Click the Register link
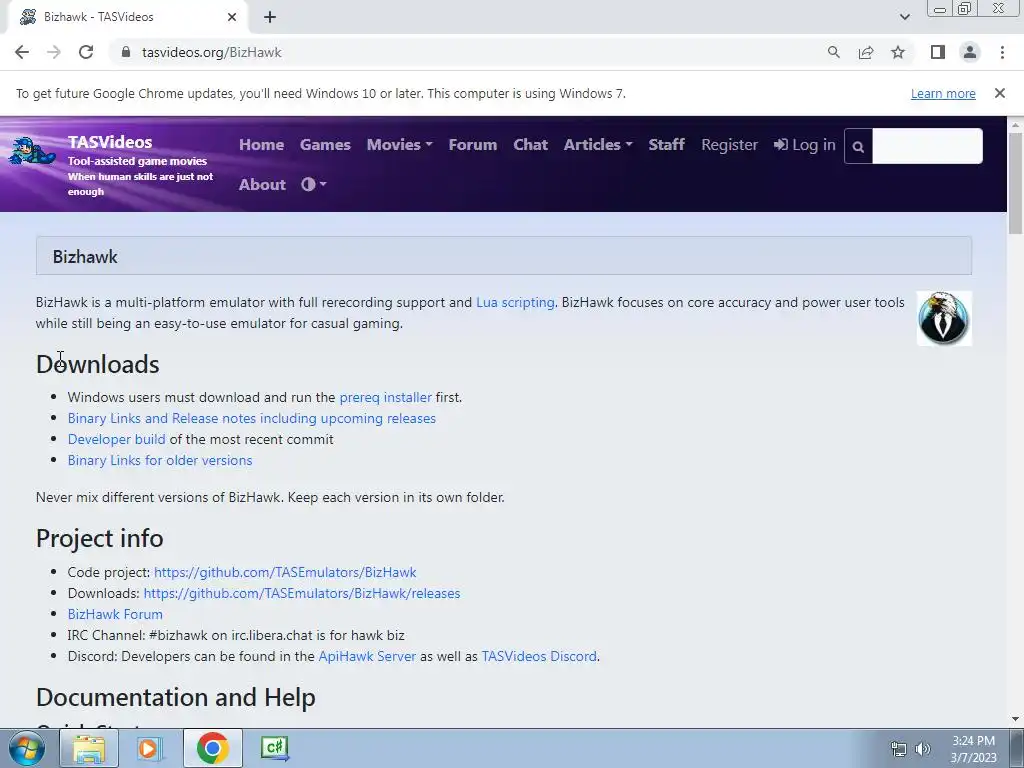This screenshot has height=768, width=1024. point(729,144)
